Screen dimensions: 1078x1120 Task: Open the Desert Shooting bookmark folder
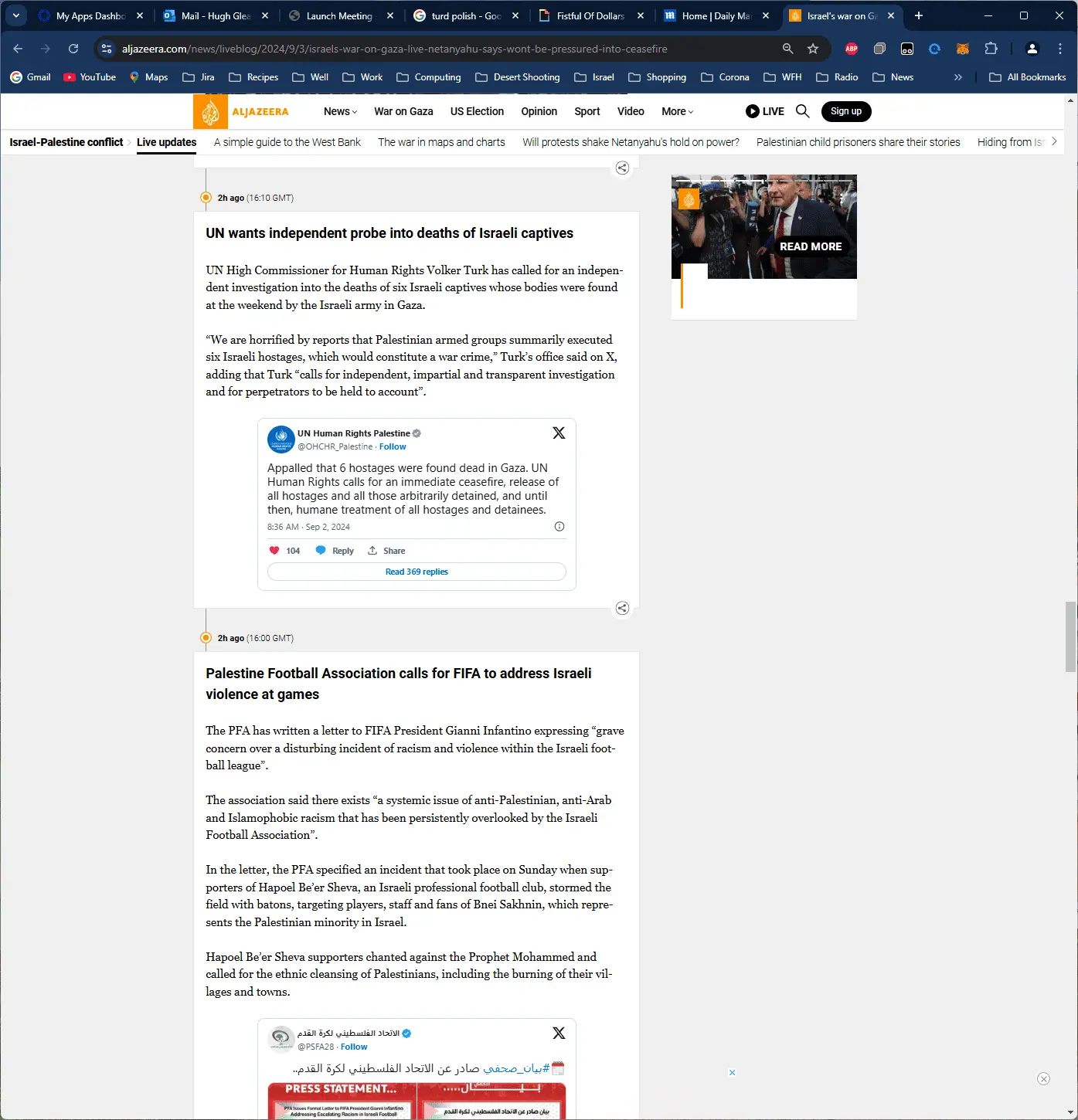point(518,77)
